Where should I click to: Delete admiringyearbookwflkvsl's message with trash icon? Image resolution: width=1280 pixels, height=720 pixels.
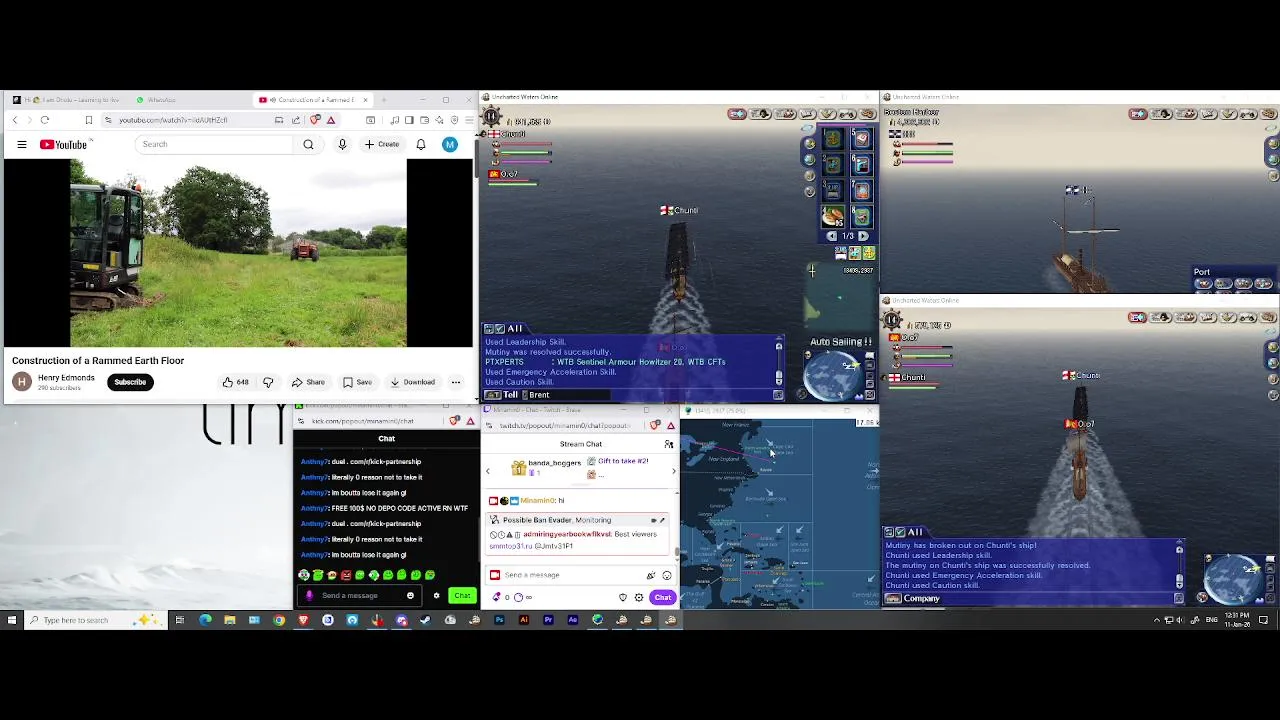(x=517, y=535)
